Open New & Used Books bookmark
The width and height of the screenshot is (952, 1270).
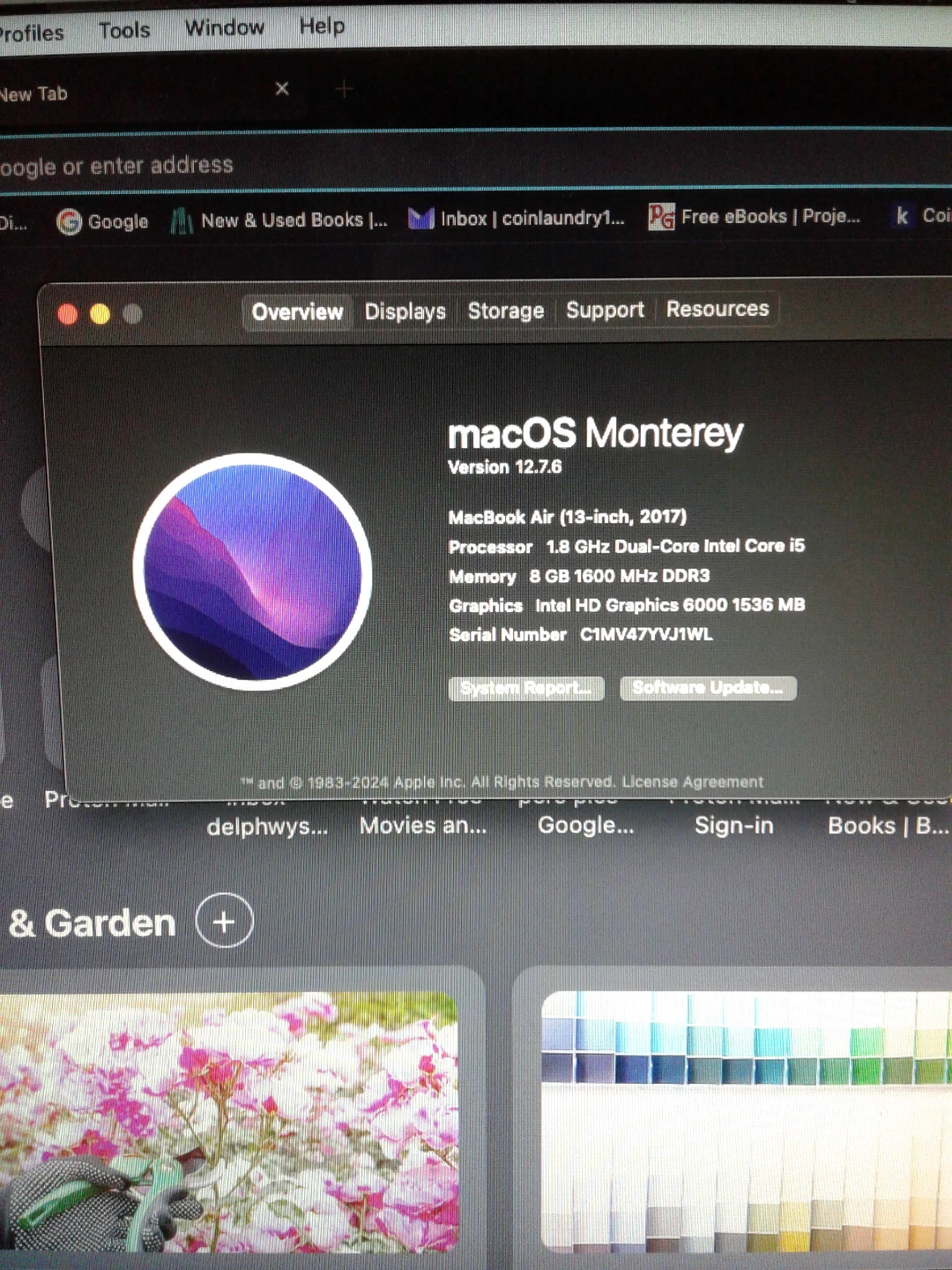coord(279,220)
